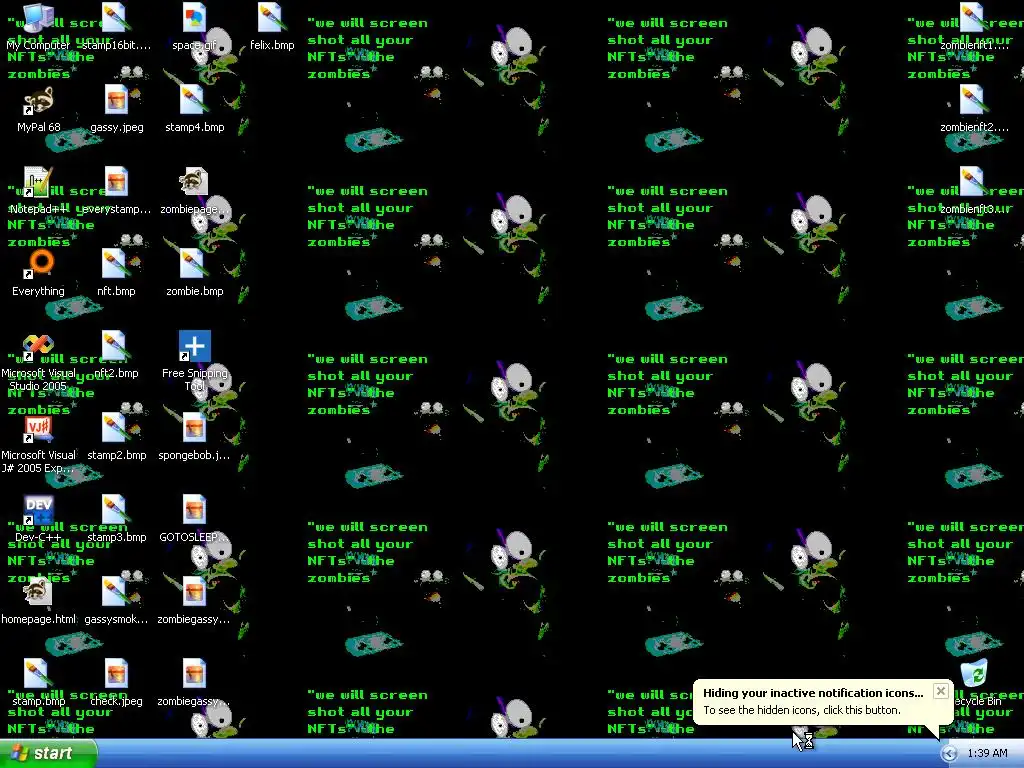Select the felix.bmp file icon
The width and height of the screenshot is (1024, 768).
272,18
